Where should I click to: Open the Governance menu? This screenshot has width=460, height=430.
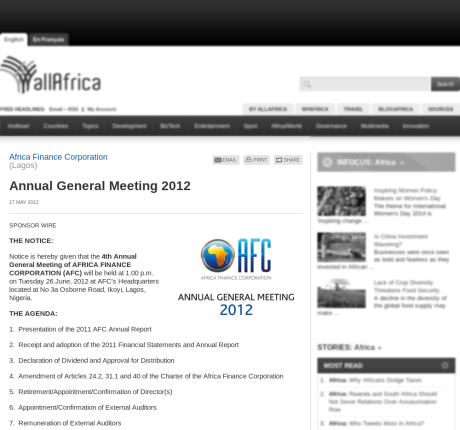pyautogui.click(x=331, y=126)
